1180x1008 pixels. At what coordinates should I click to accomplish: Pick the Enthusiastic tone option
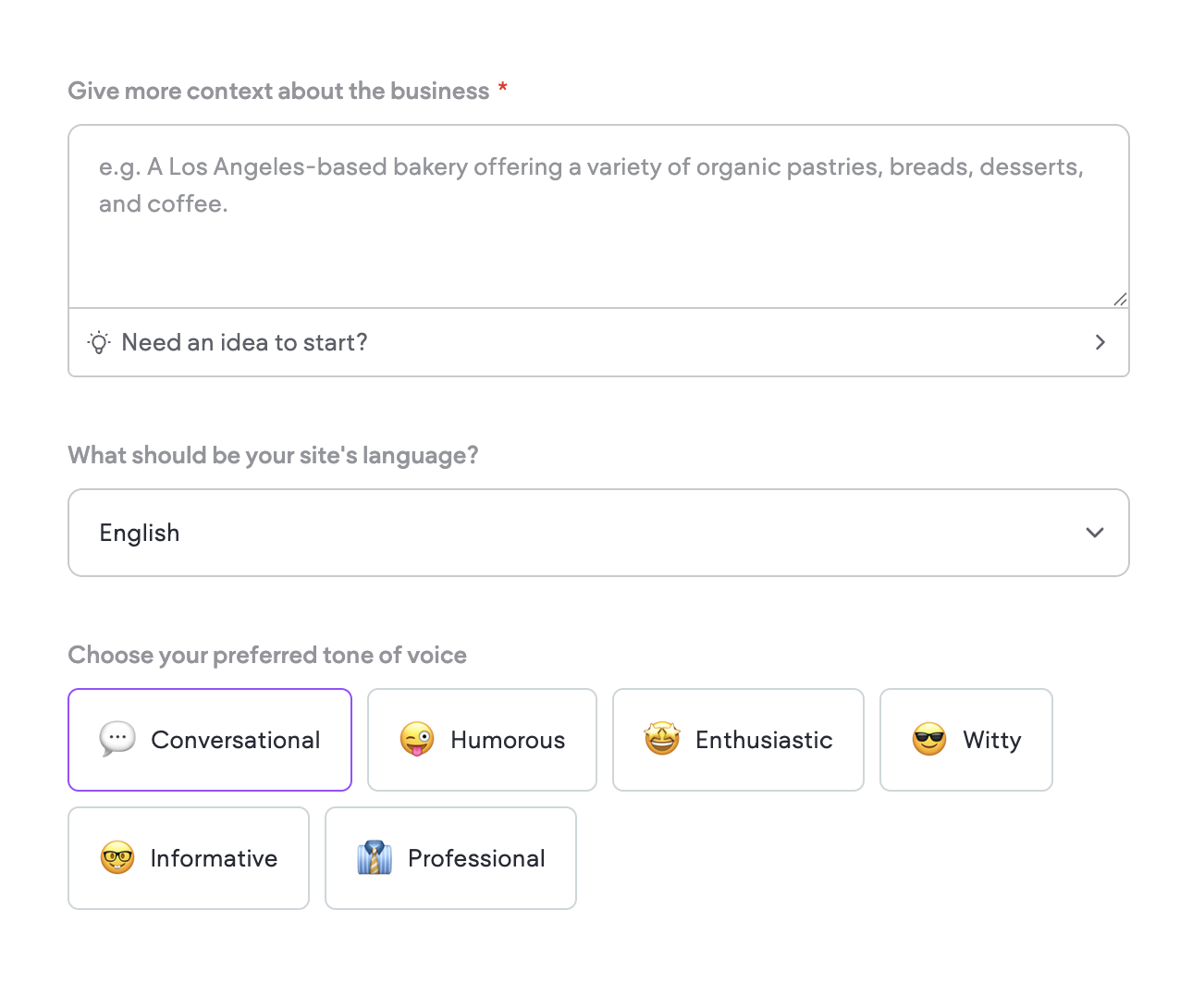738,740
